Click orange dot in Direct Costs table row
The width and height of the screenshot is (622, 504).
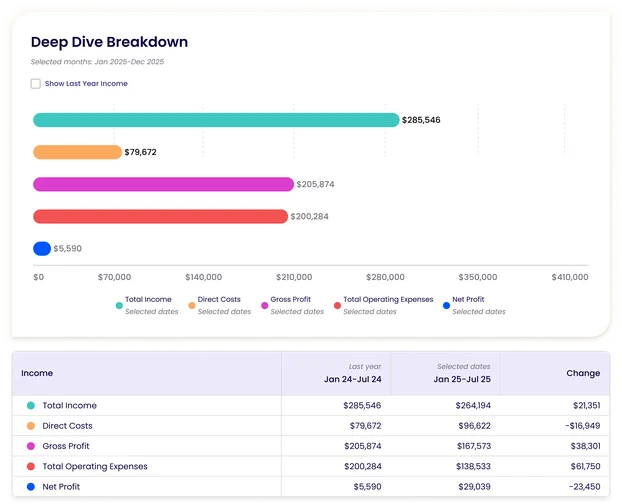pyautogui.click(x=31, y=426)
